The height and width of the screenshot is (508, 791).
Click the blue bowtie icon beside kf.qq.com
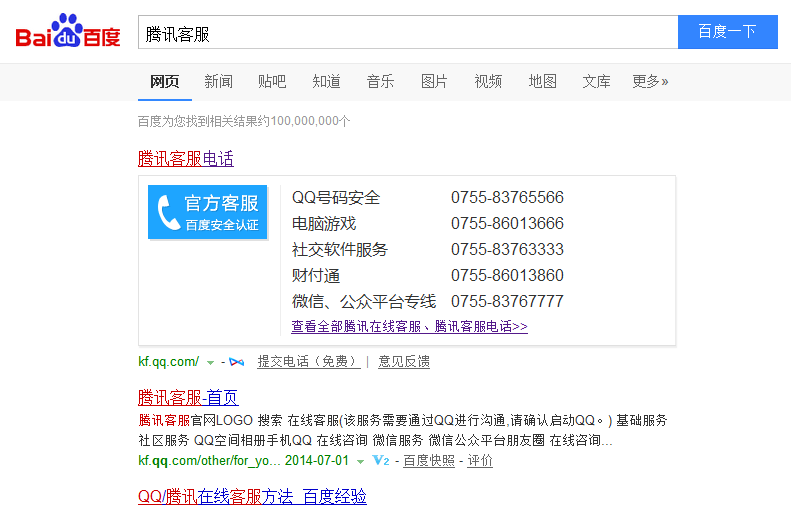pyautogui.click(x=236, y=362)
